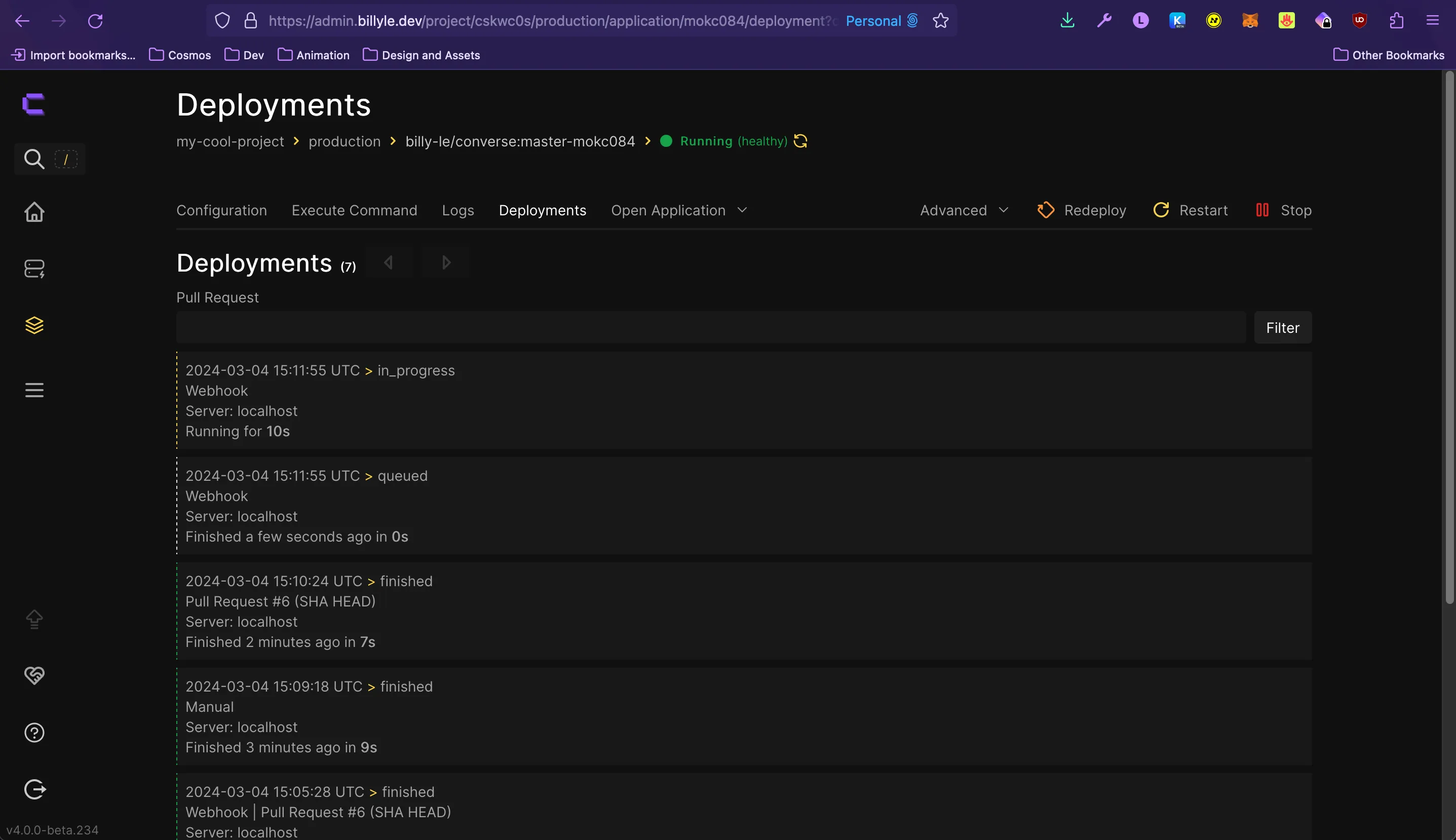Switch to the Execute Command tab
1456x840 pixels.
click(x=354, y=211)
